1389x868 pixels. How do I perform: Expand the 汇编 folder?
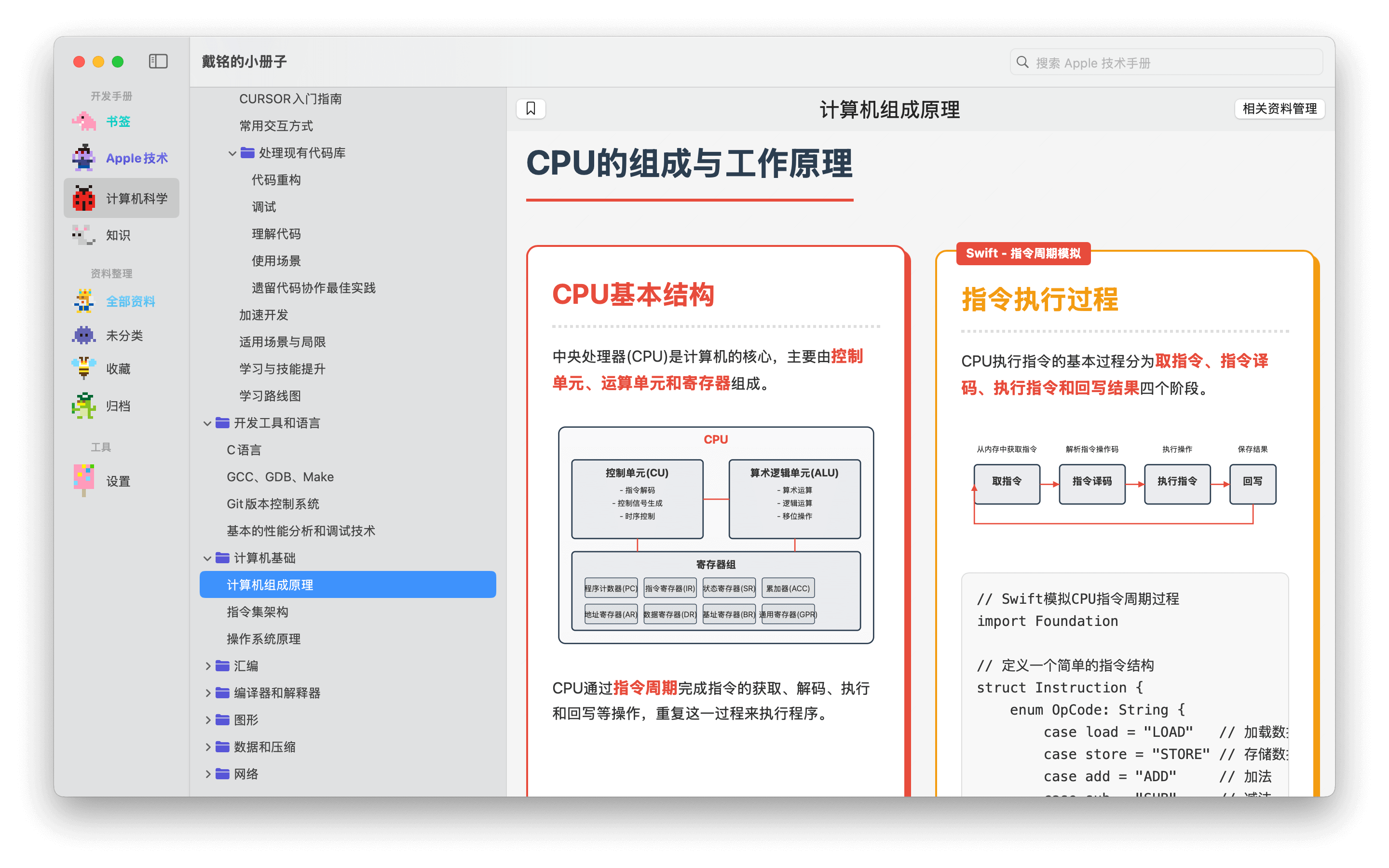coord(208,666)
